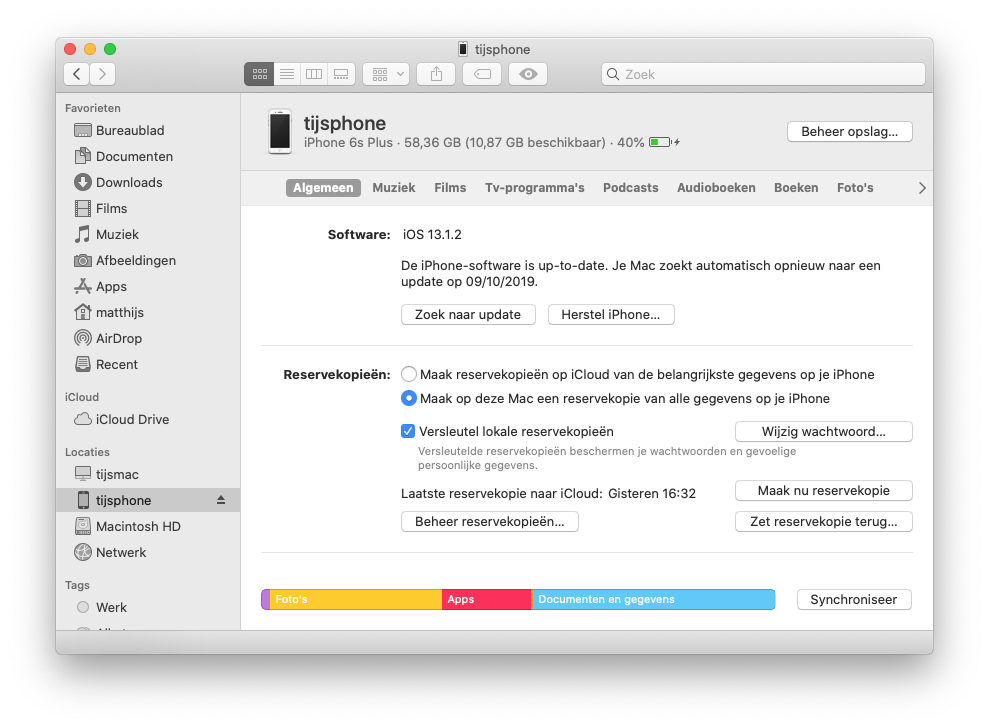Select backup to this Mac radio option
Image resolution: width=989 pixels, height=728 pixels.
pos(409,398)
